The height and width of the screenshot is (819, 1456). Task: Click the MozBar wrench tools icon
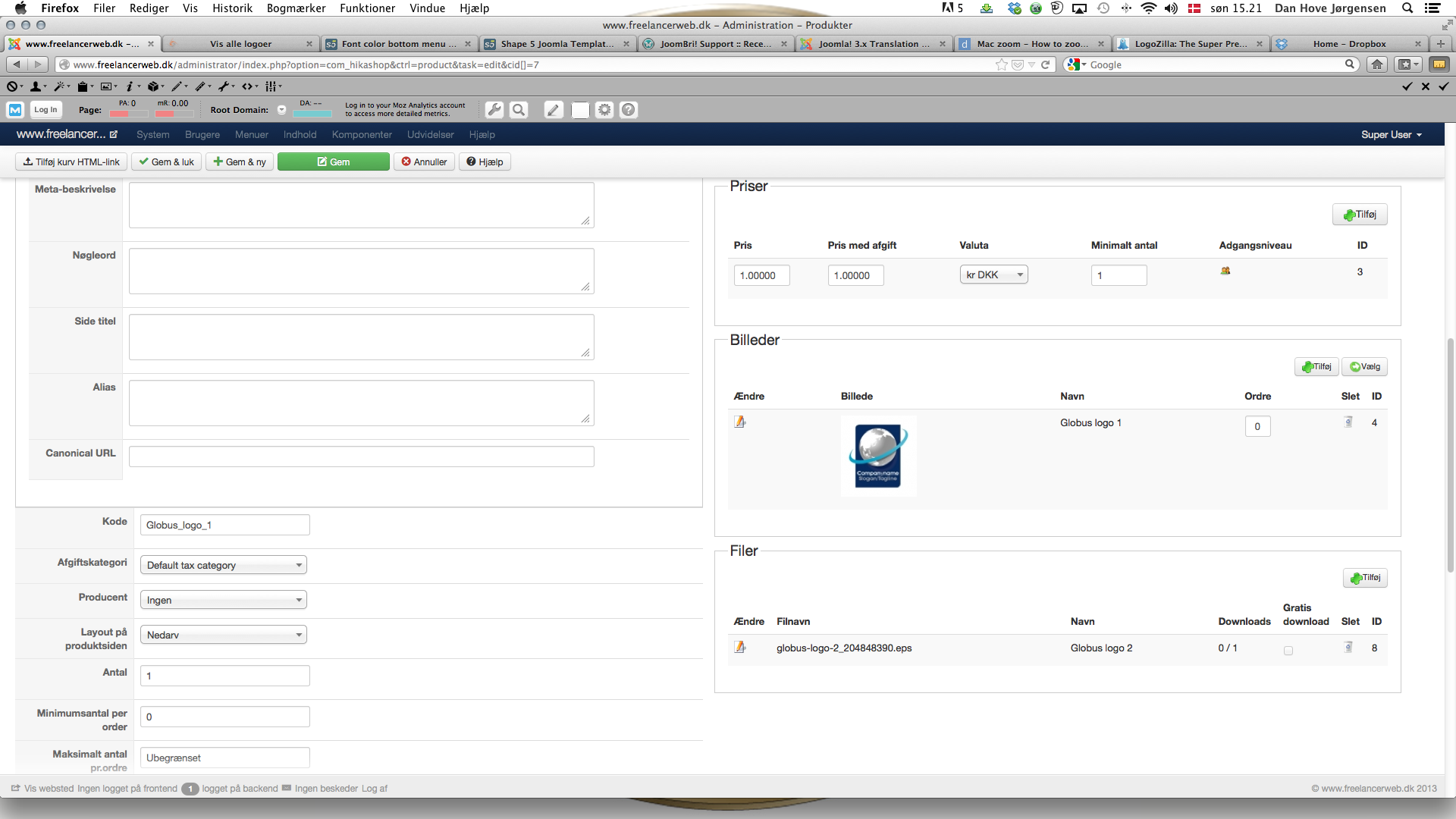(494, 110)
